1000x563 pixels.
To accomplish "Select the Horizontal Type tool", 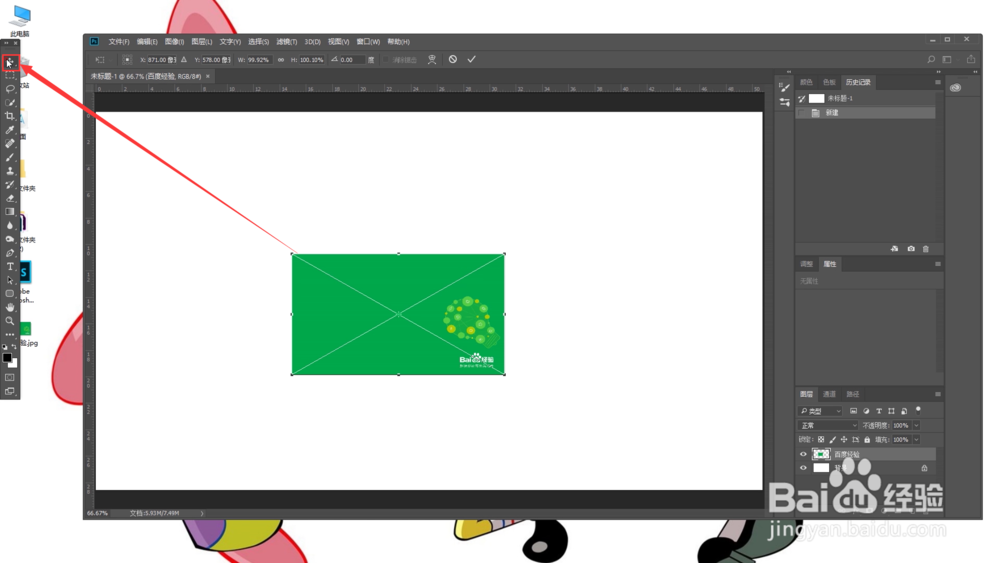I will coord(10,267).
